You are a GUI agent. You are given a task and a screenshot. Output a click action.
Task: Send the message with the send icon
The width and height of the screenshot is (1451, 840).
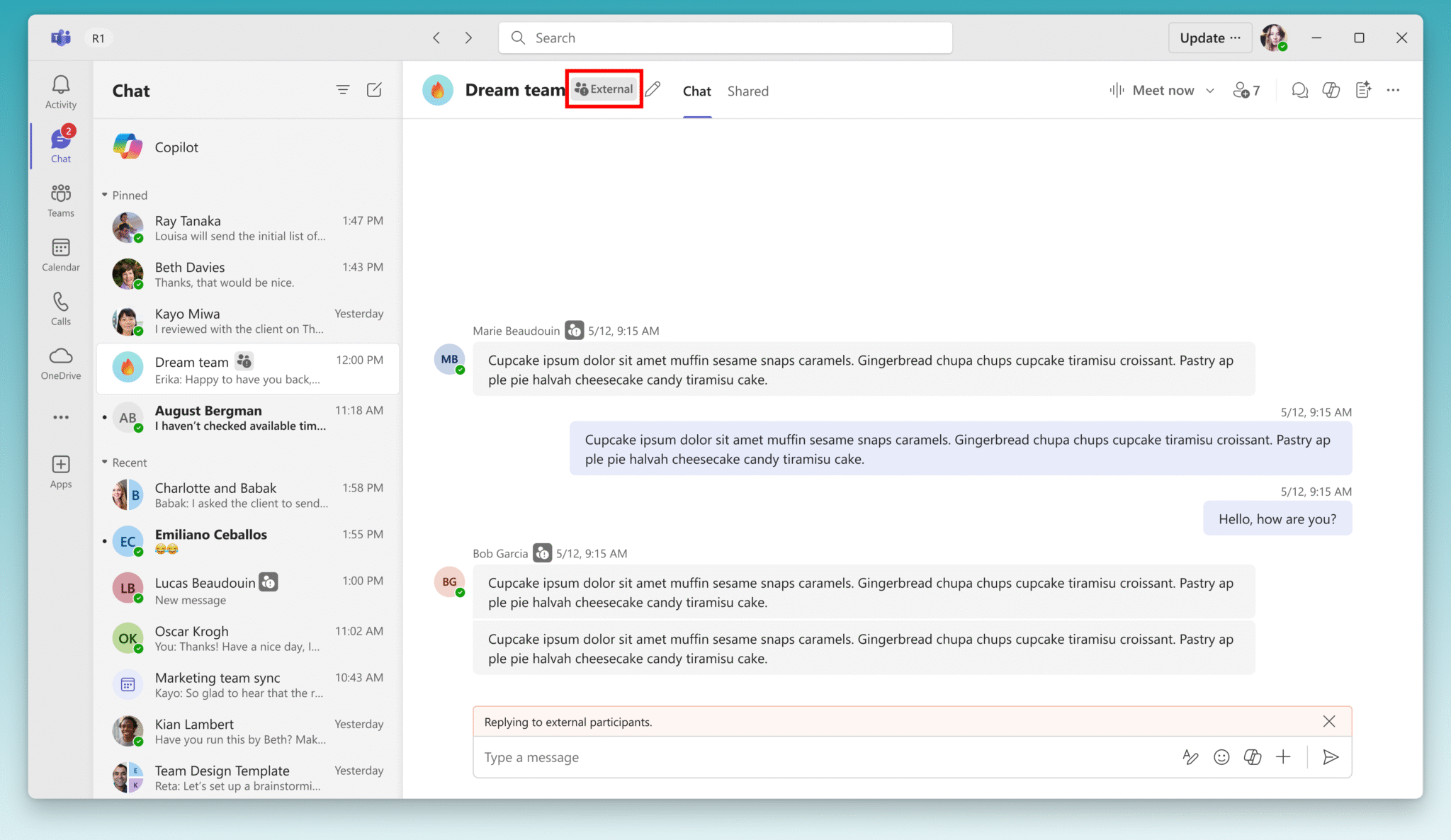click(x=1331, y=756)
